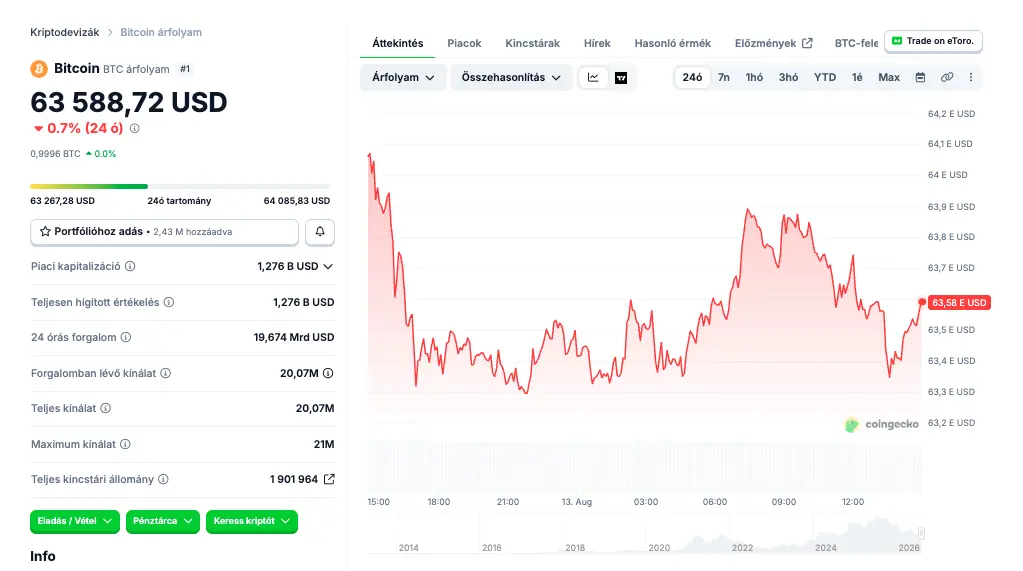Open the Árfolyam dropdown
The height and width of the screenshot is (571, 1023).
coord(403,78)
